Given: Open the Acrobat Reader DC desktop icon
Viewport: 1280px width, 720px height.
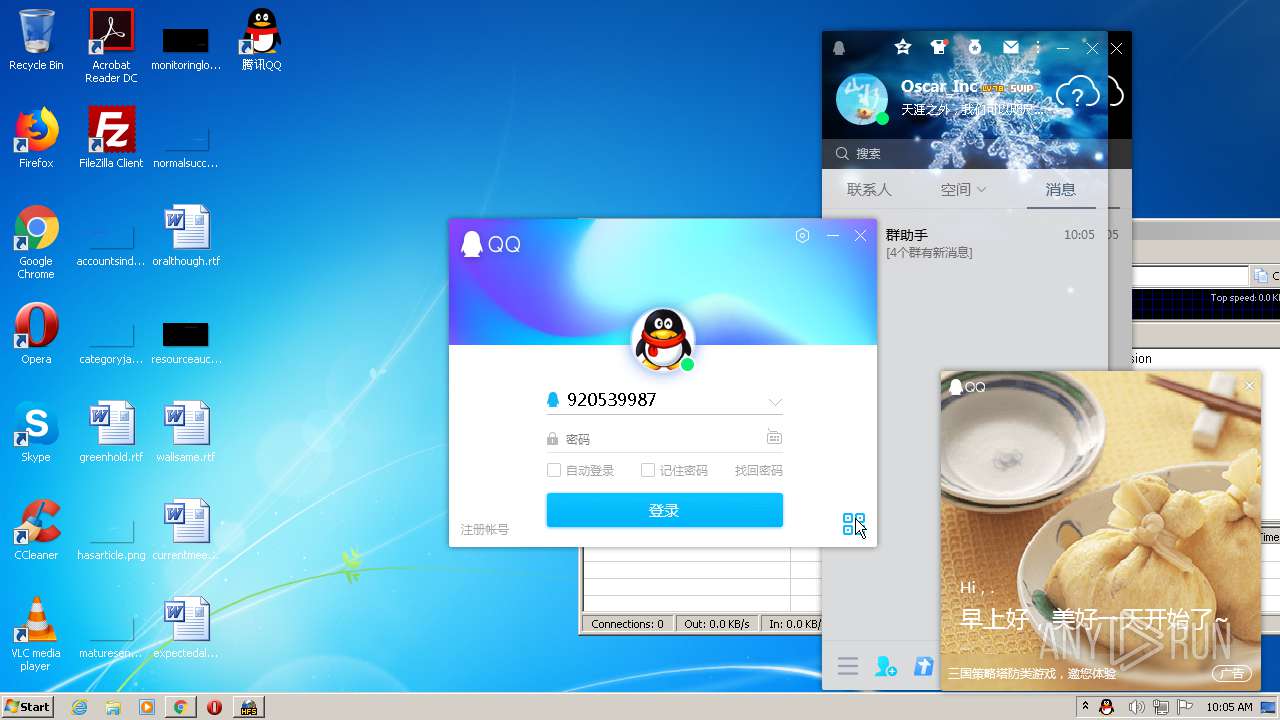Looking at the screenshot, I should tap(111, 46).
